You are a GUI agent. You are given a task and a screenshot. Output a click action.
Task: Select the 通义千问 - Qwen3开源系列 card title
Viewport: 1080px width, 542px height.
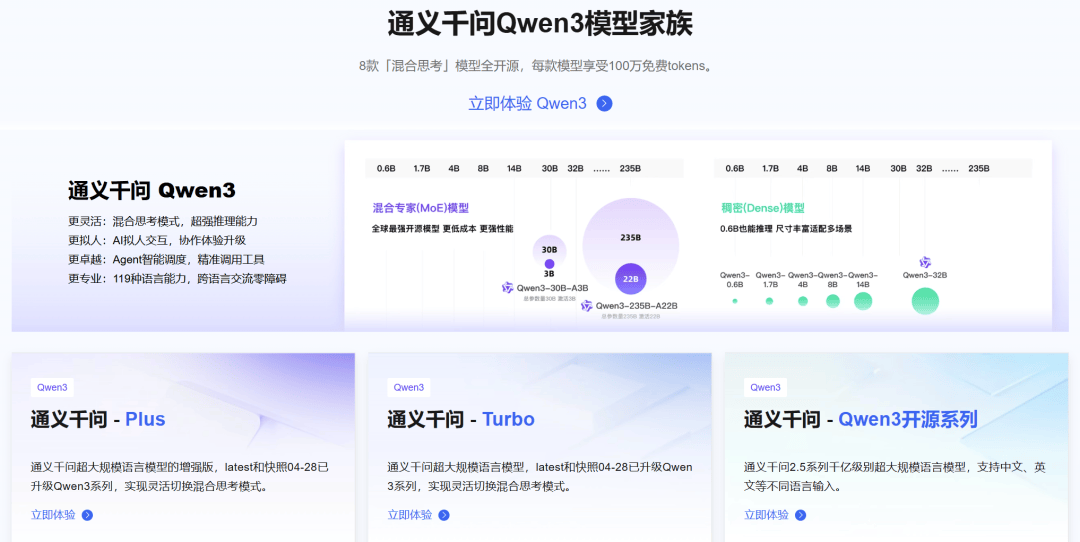tap(860, 419)
